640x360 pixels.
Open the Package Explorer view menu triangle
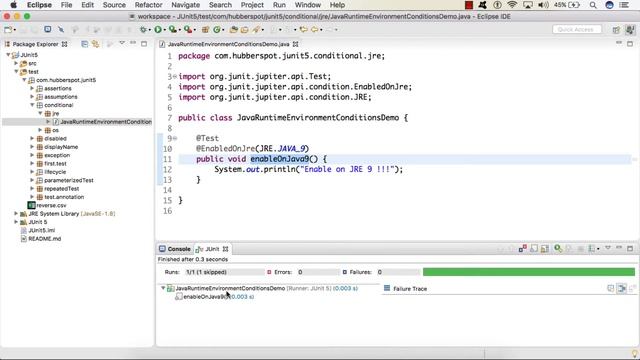pyautogui.click(x=122, y=43)
